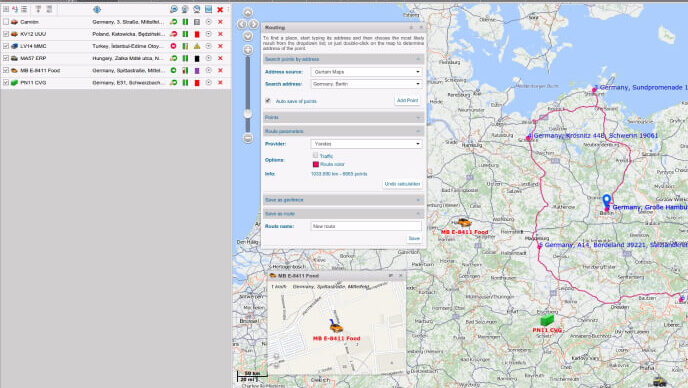
Task: Expand the Points section header
Action: click(x=343, y=118)
